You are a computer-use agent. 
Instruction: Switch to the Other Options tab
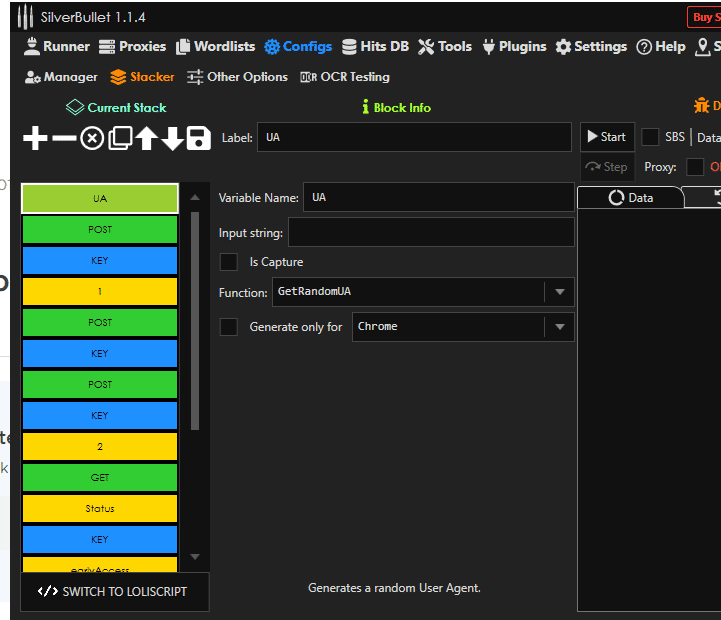[237, 77]
